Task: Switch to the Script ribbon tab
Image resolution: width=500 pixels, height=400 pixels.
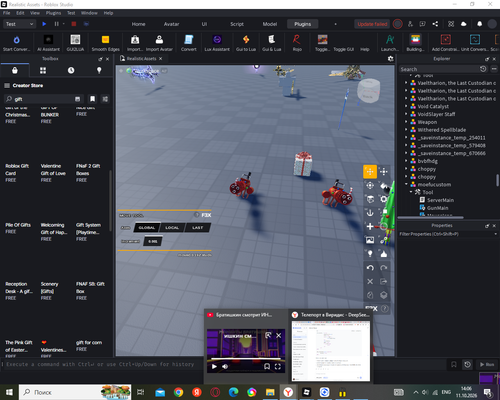Action: pos(237,24)
